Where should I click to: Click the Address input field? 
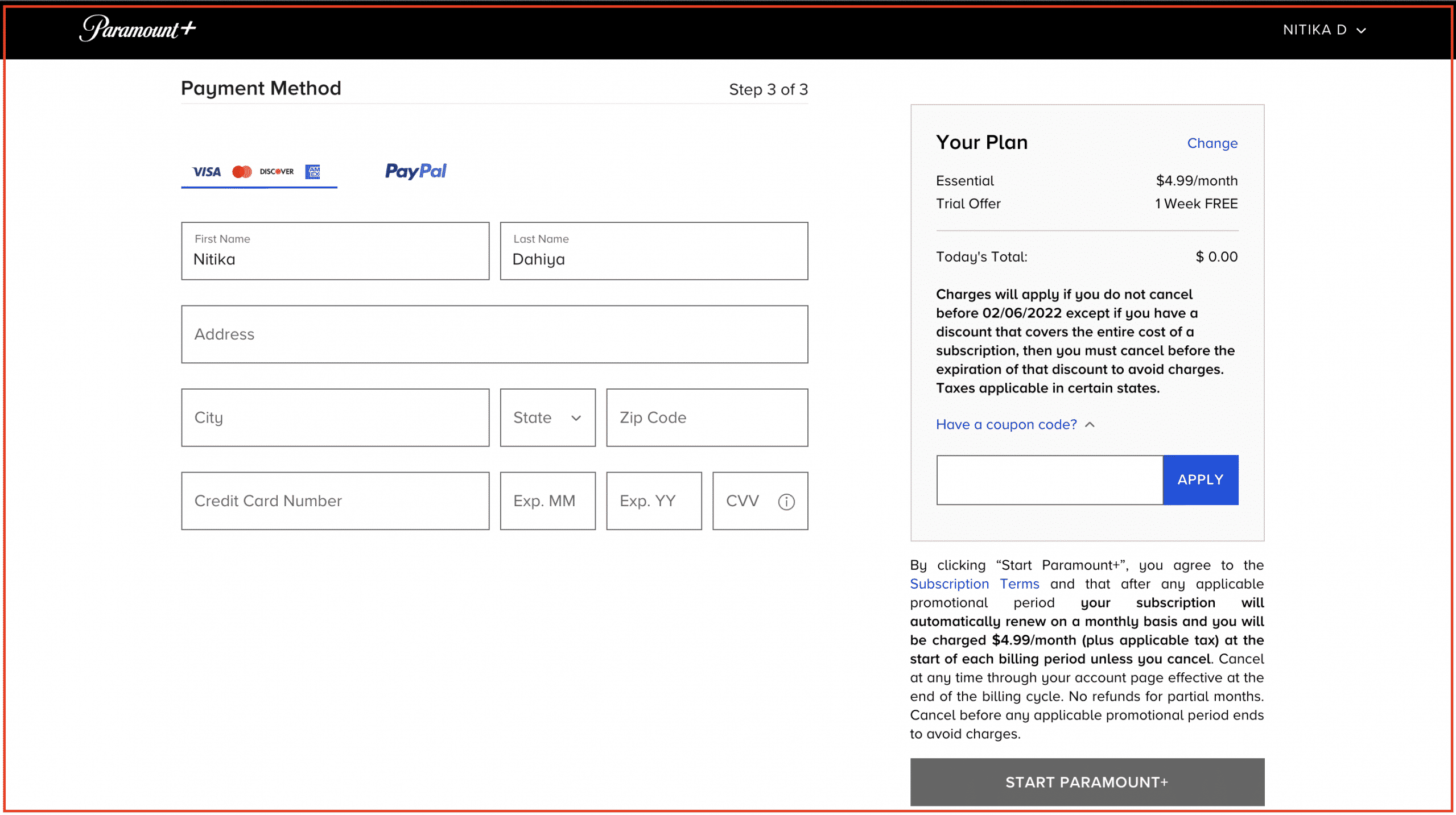coord(494,334)
